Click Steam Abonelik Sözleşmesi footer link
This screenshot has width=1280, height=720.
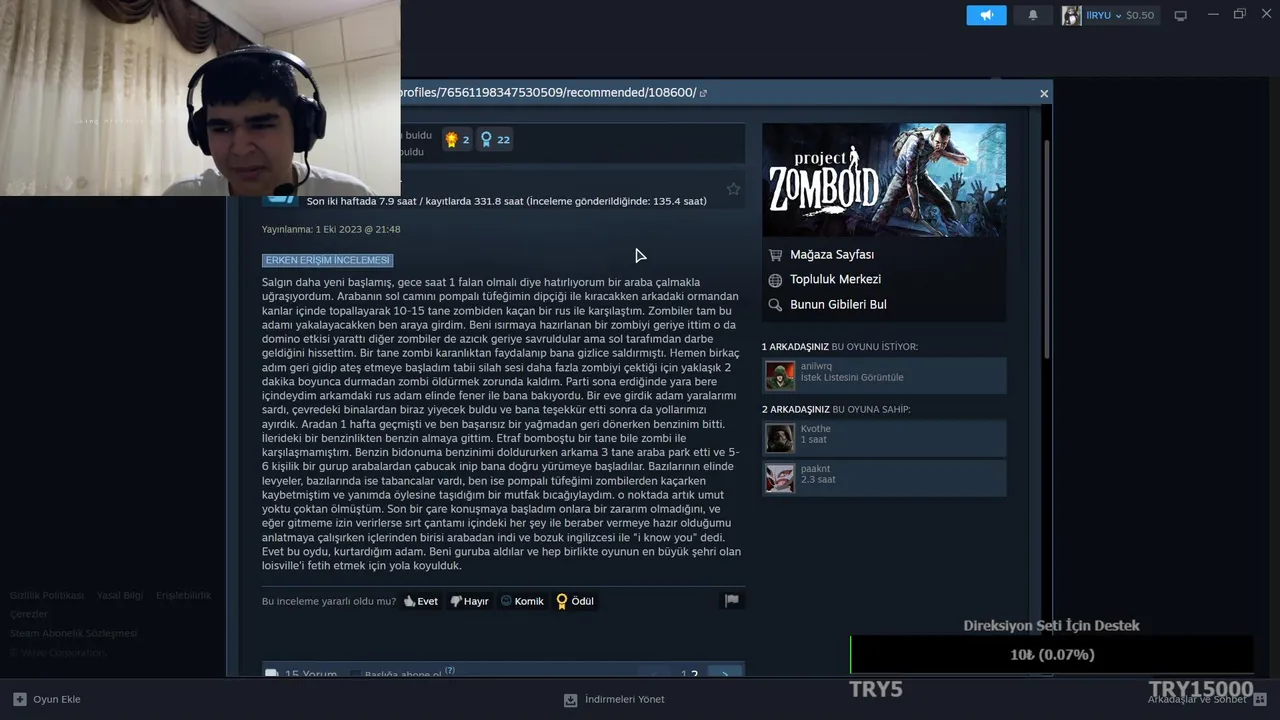(74, 633)
